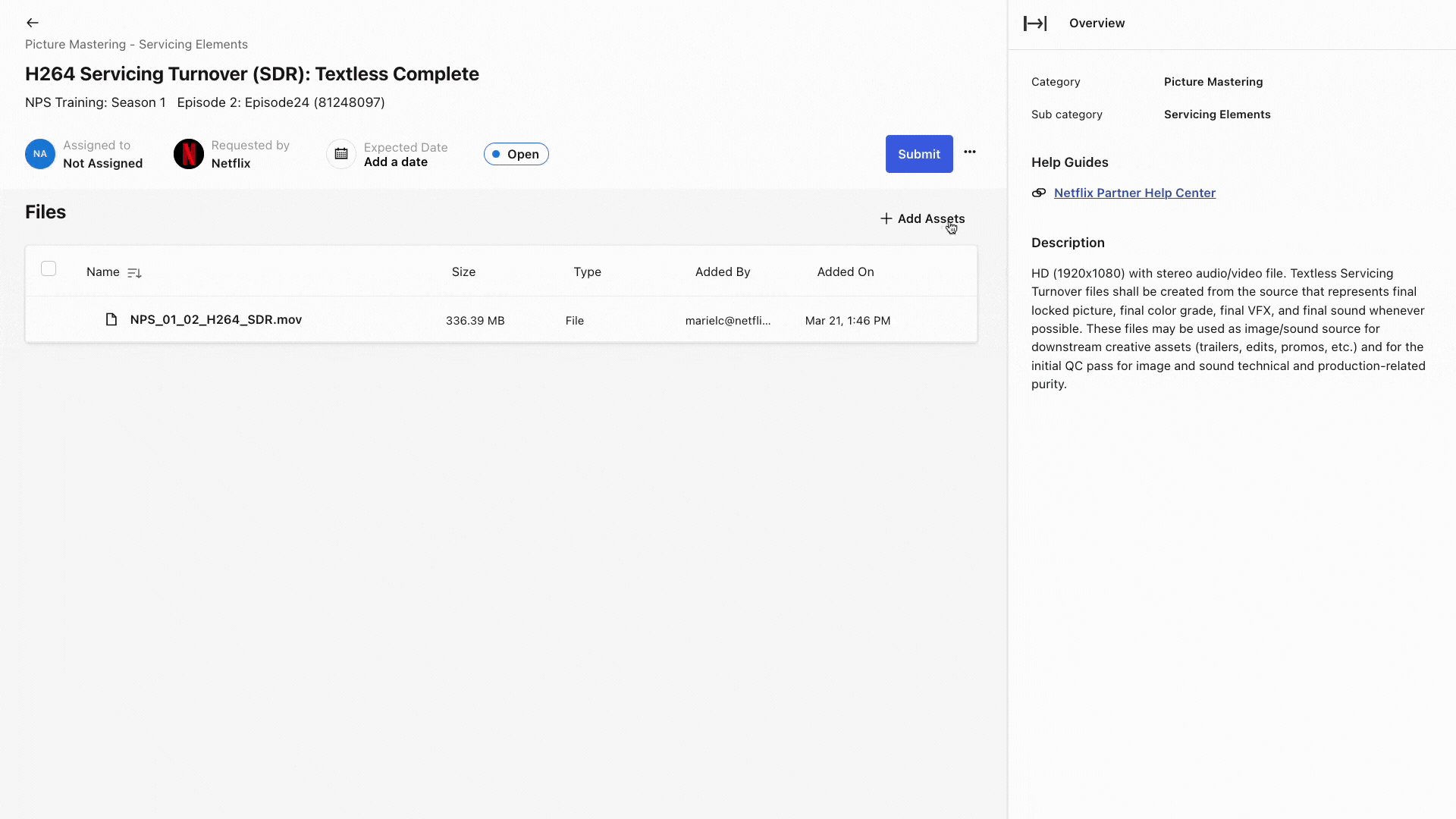This screenshot has height=819, width=1456.
Task: Collapse the Overview sidebar panel
Action: coord(1034,23)
